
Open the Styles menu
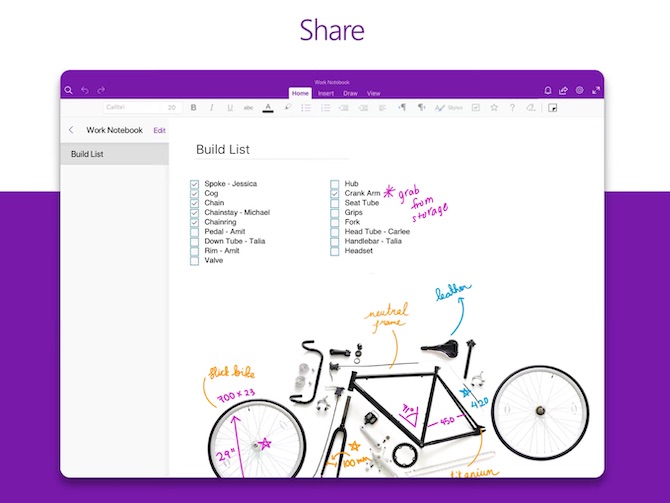tap(449, 108)
